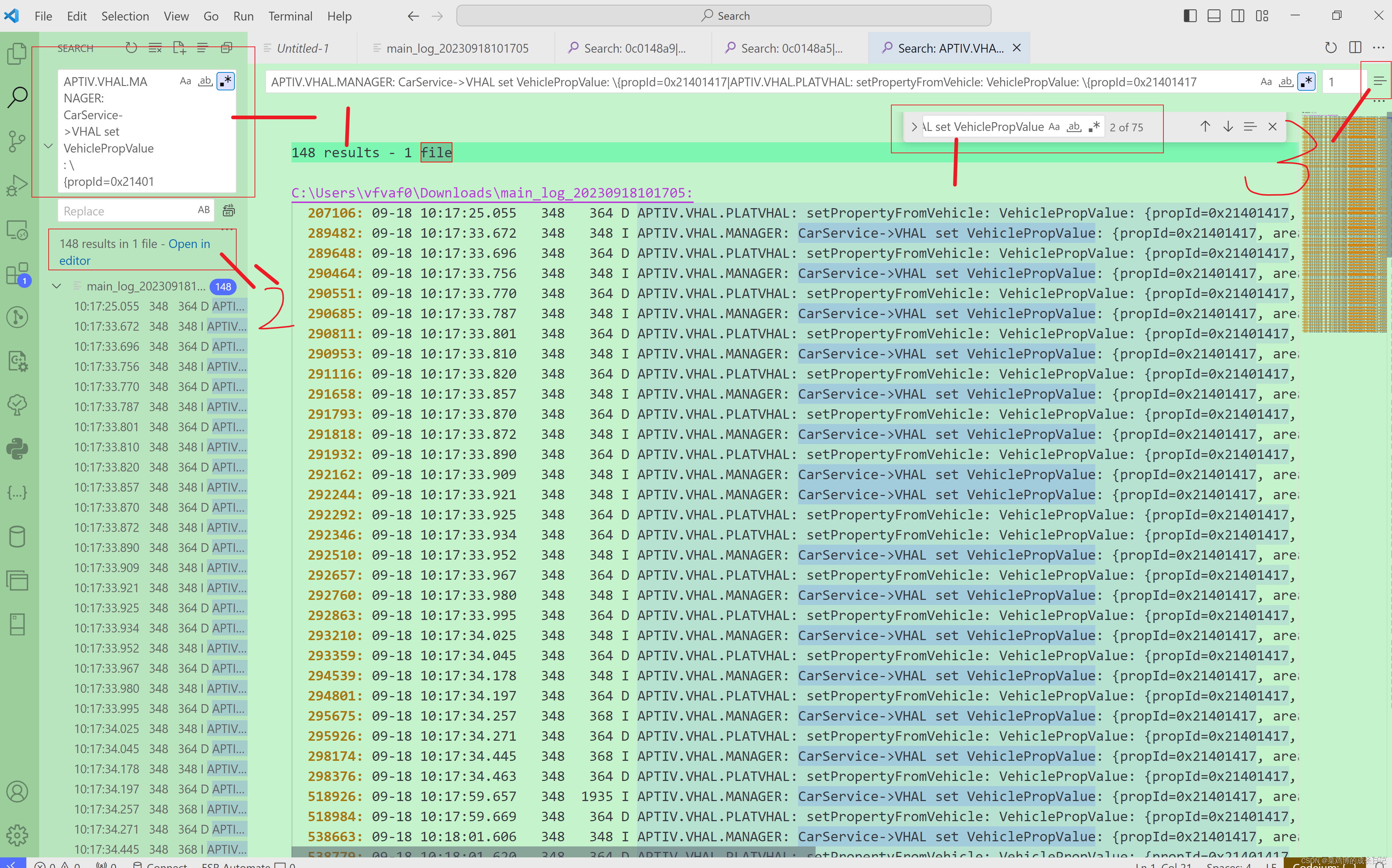Image resolution: width=1392 pixels, height=868 pixels.
Task: Open the Terminal menu
Action: click(x=290, y=16)
